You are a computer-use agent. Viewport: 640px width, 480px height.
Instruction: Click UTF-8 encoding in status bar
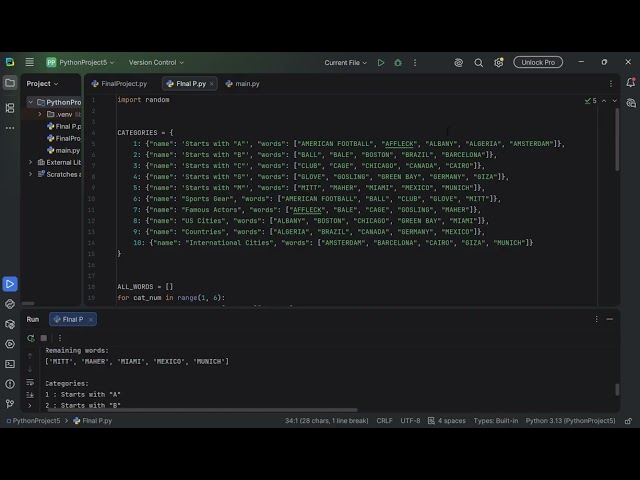(410, 421)
